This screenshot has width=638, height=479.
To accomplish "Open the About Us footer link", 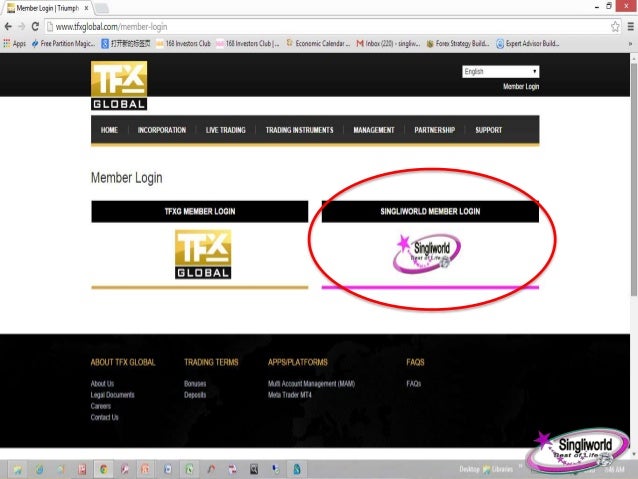I will [102, 383].
